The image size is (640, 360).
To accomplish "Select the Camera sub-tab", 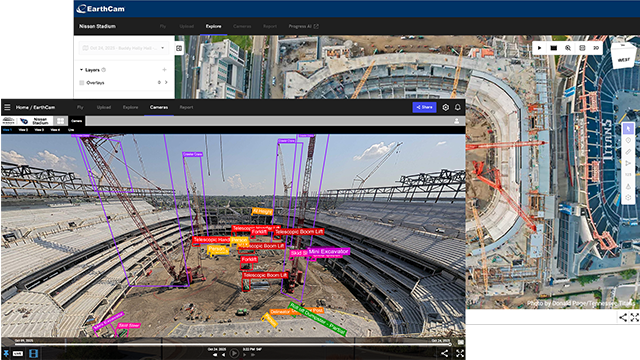I will click(x=77, y=121).
